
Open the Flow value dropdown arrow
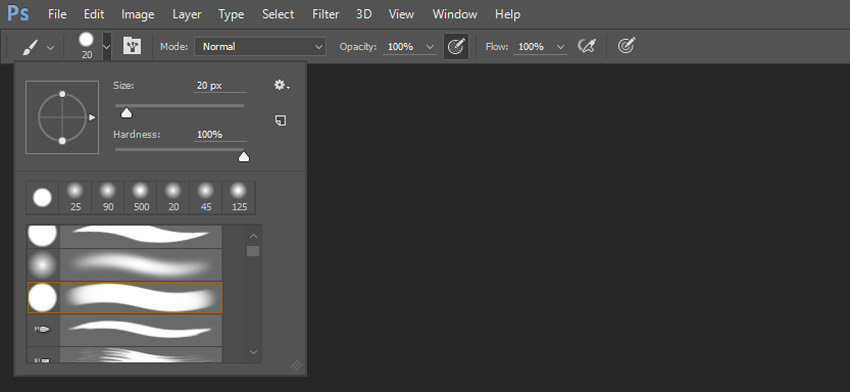pyautogui.click(x=561, y=47)
